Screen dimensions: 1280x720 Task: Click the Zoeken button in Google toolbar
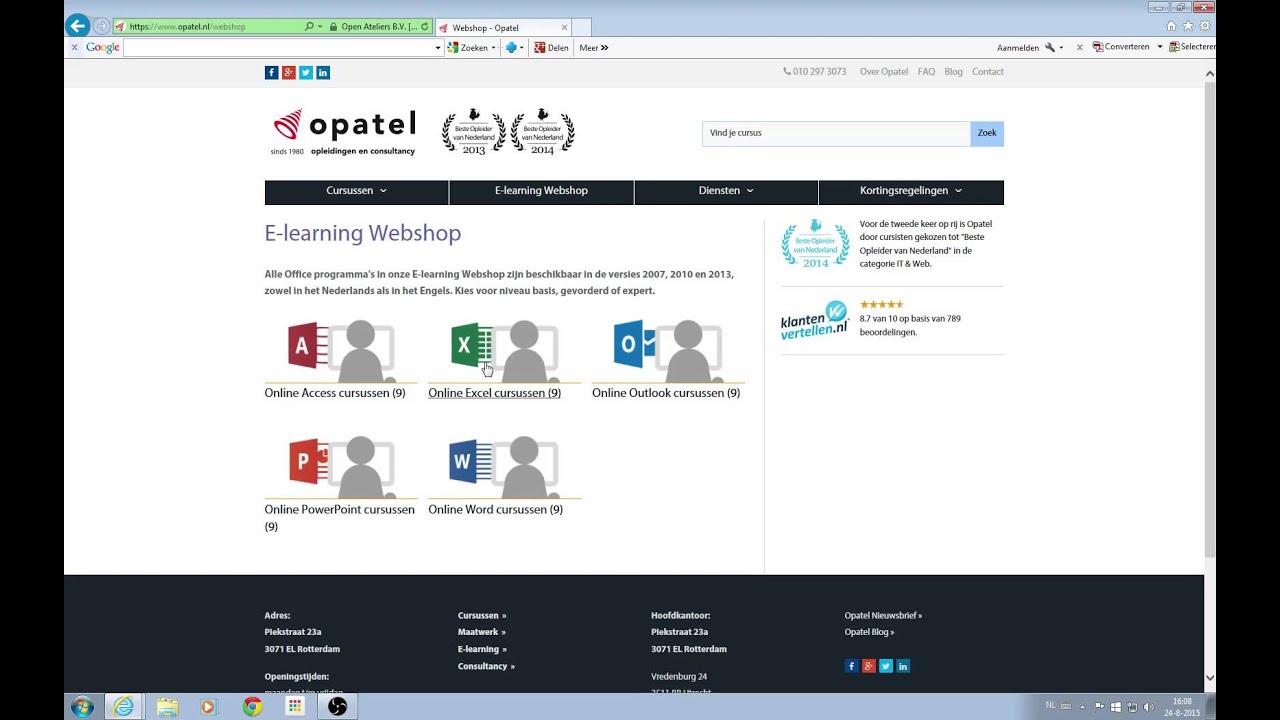[467, 47]
